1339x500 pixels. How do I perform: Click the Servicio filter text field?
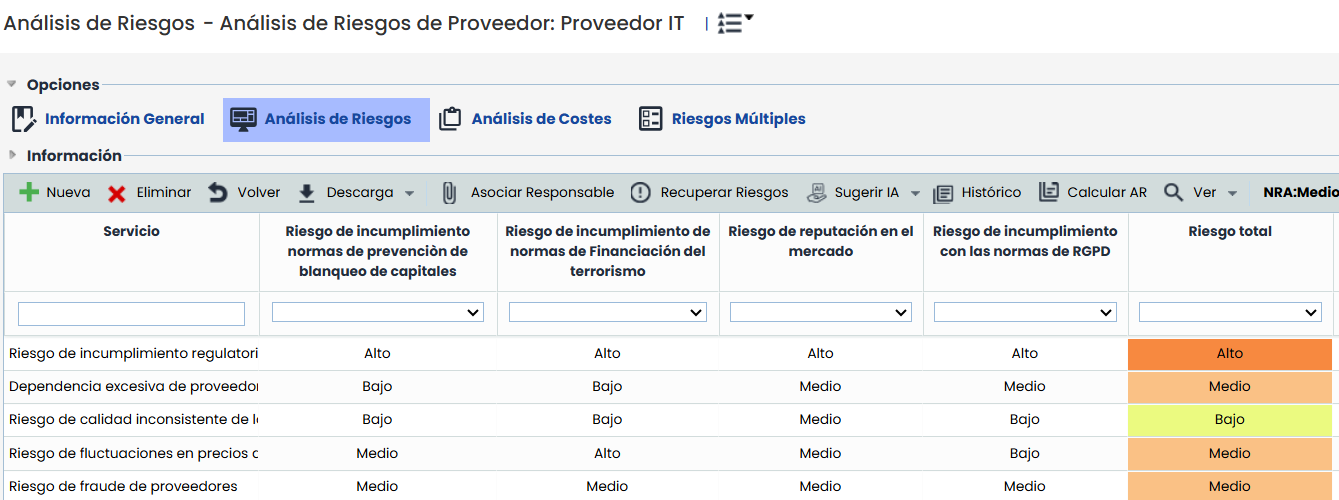click(x=131, y=314)
